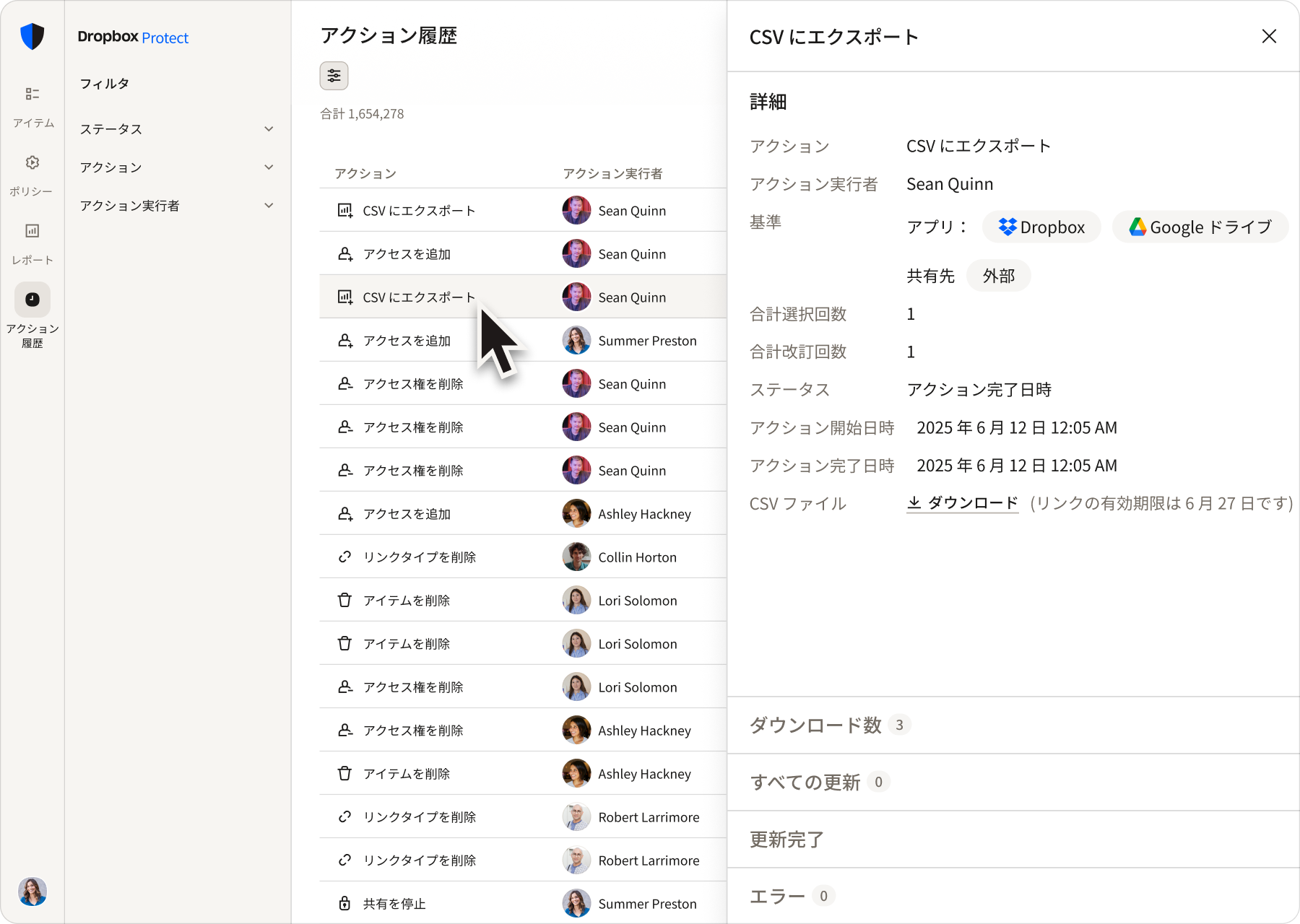Click the Dropbox Protect title text

133,38
